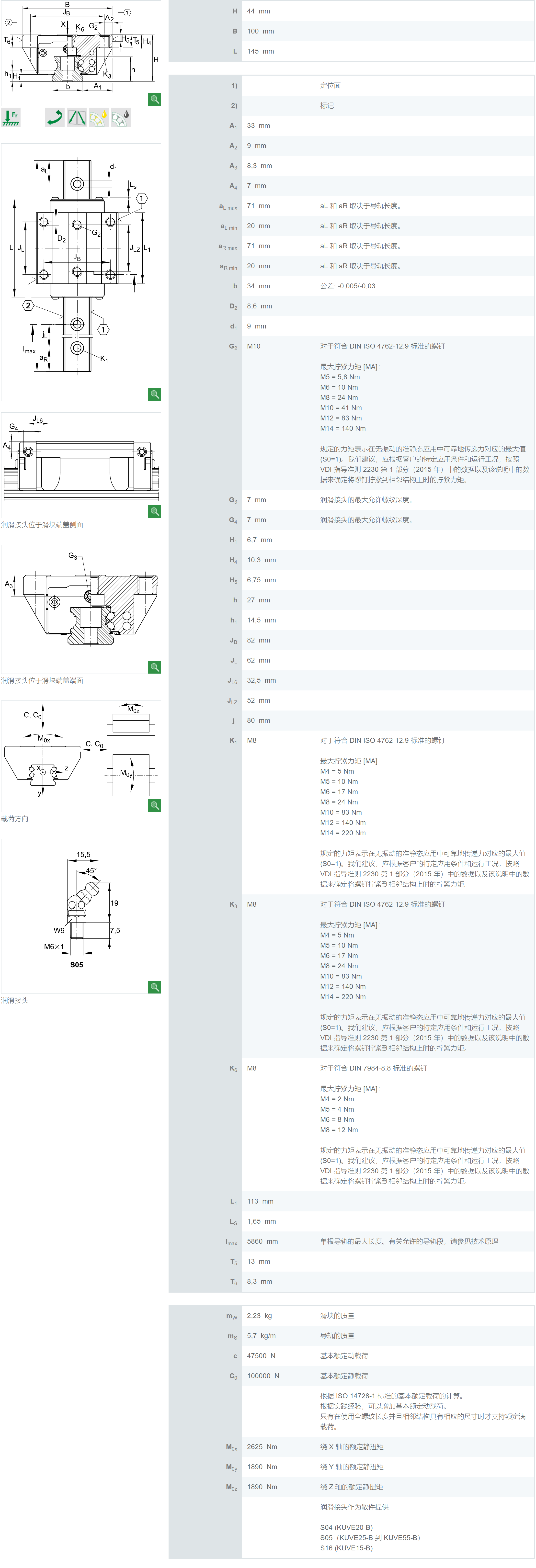
Task: Open the top cross-section drawing thumbnail
Action: pos(79,49)
